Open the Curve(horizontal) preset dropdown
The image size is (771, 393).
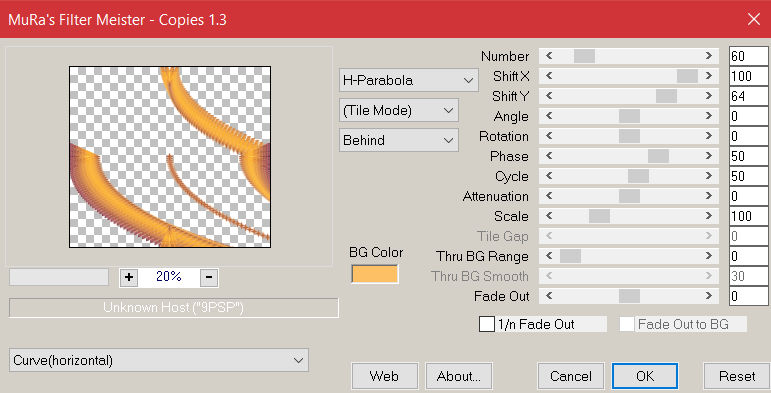[x=159, y=360]
